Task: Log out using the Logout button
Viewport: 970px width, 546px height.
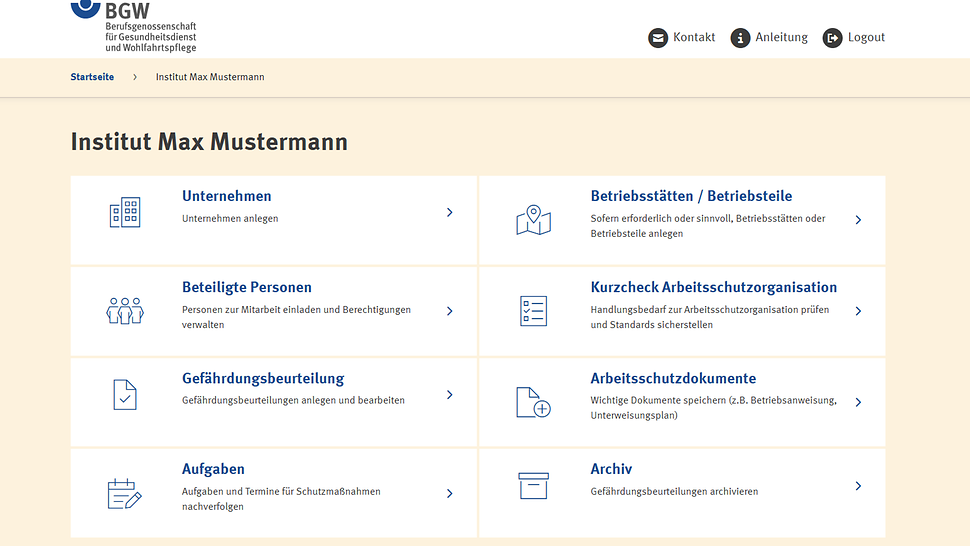Action: (854, 38)
